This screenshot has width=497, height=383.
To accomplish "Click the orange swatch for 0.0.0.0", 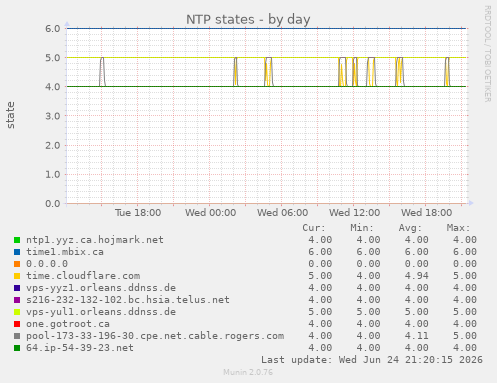I will tap(17, 264).
